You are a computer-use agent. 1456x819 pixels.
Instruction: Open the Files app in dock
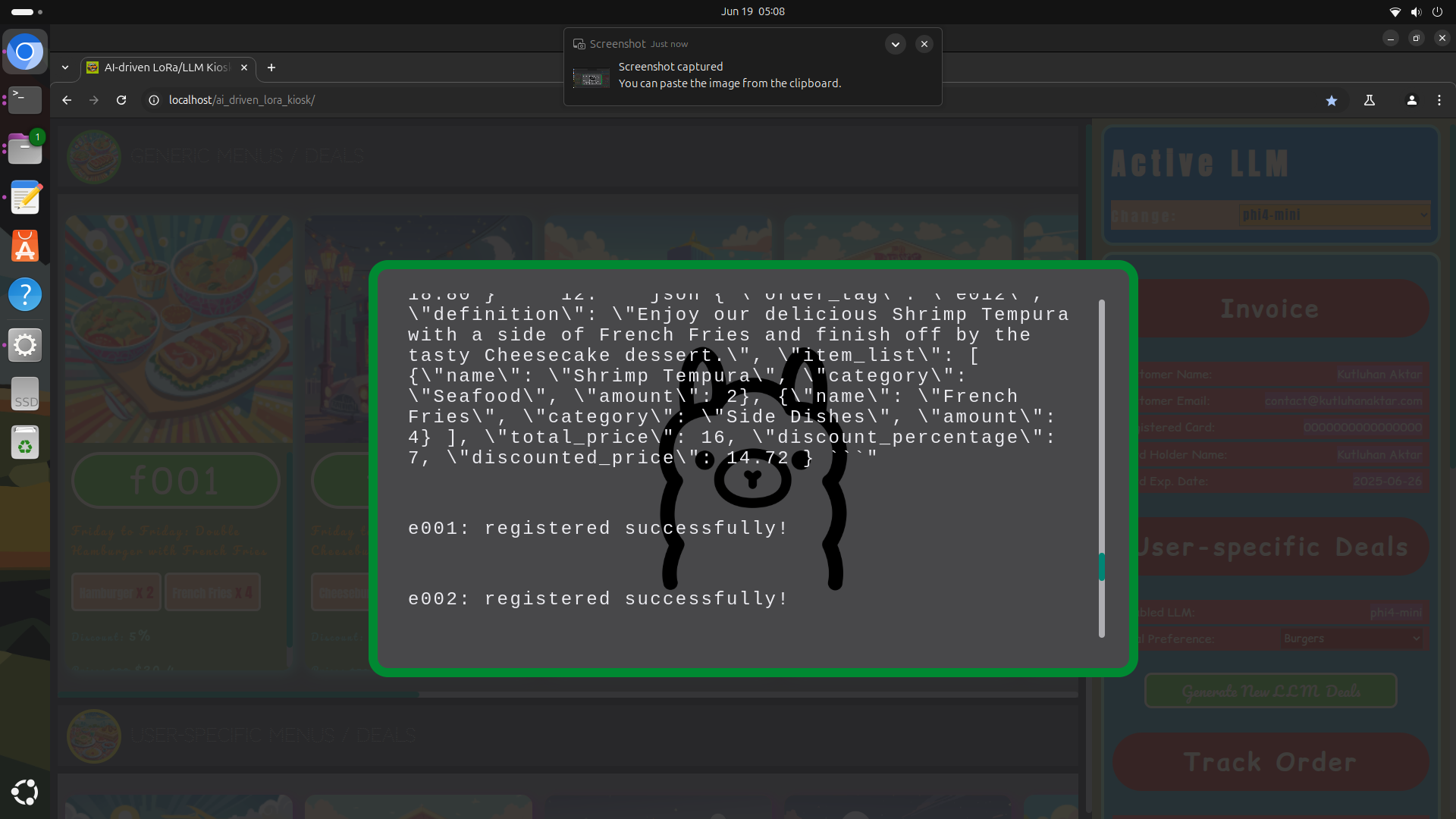25,149
